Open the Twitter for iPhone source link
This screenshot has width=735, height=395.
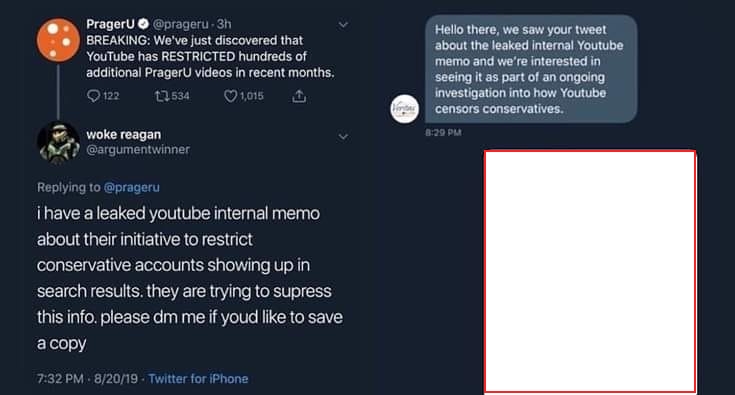click(198, 379)
